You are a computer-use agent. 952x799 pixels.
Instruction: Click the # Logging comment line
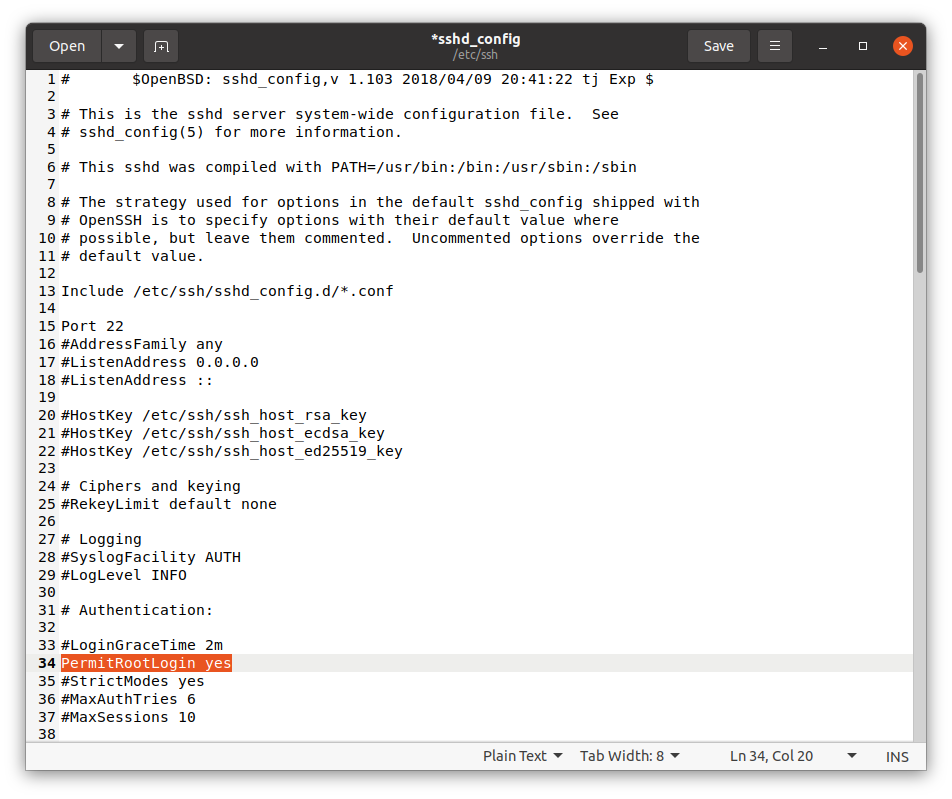tap(101, 539)
